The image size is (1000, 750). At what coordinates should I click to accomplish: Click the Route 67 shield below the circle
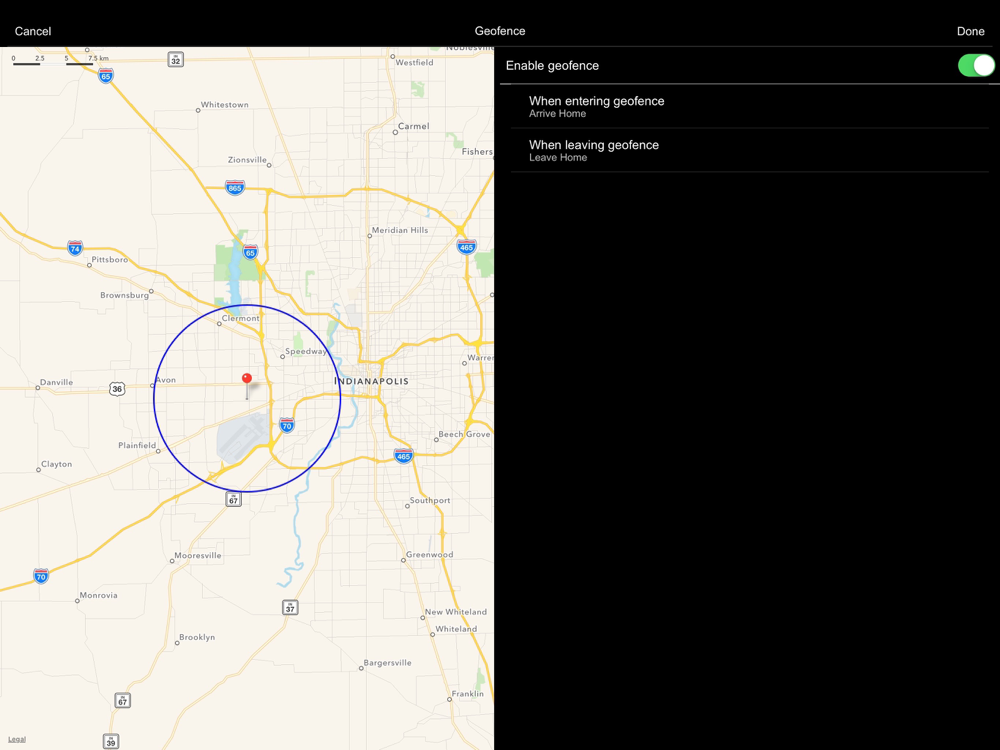coord(233,499)
